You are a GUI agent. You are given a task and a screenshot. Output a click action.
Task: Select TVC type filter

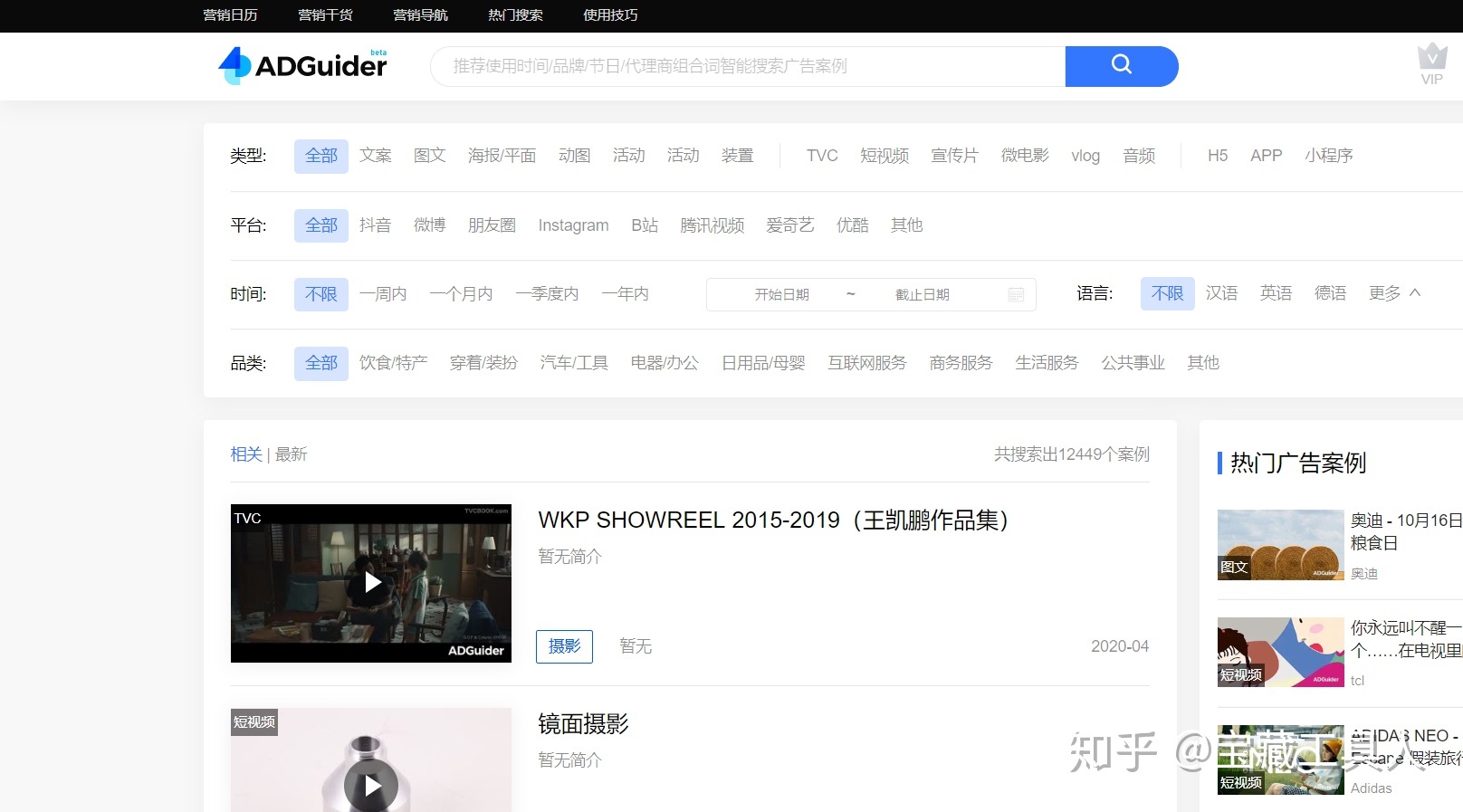click(822, 156)
